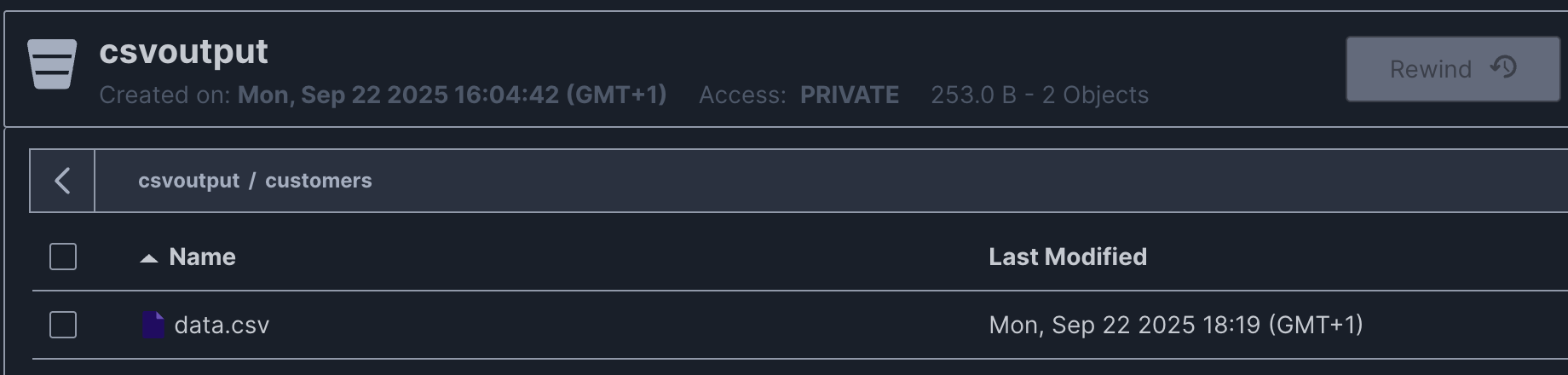Tick the select-all checkbox in header row
The width and height of the screenshot is (1568, 375).
63,257
